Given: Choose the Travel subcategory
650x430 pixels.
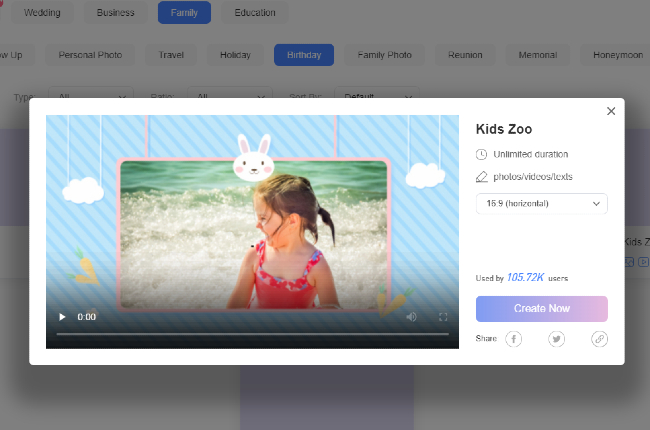Looking at the screenshot, I should [x=171, y=55].
